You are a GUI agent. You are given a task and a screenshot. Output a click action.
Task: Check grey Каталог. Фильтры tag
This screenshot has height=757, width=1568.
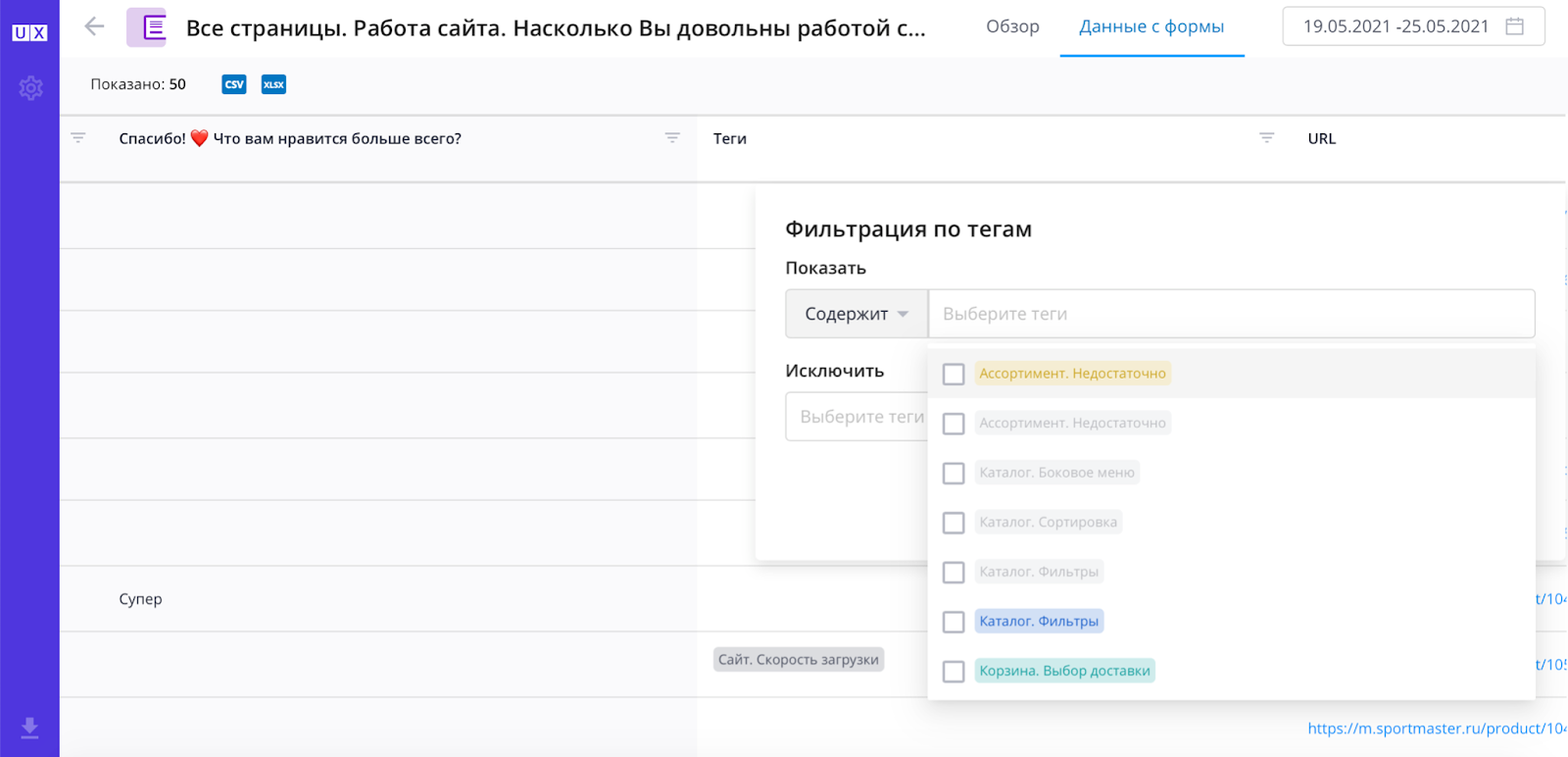click(954, 573)
